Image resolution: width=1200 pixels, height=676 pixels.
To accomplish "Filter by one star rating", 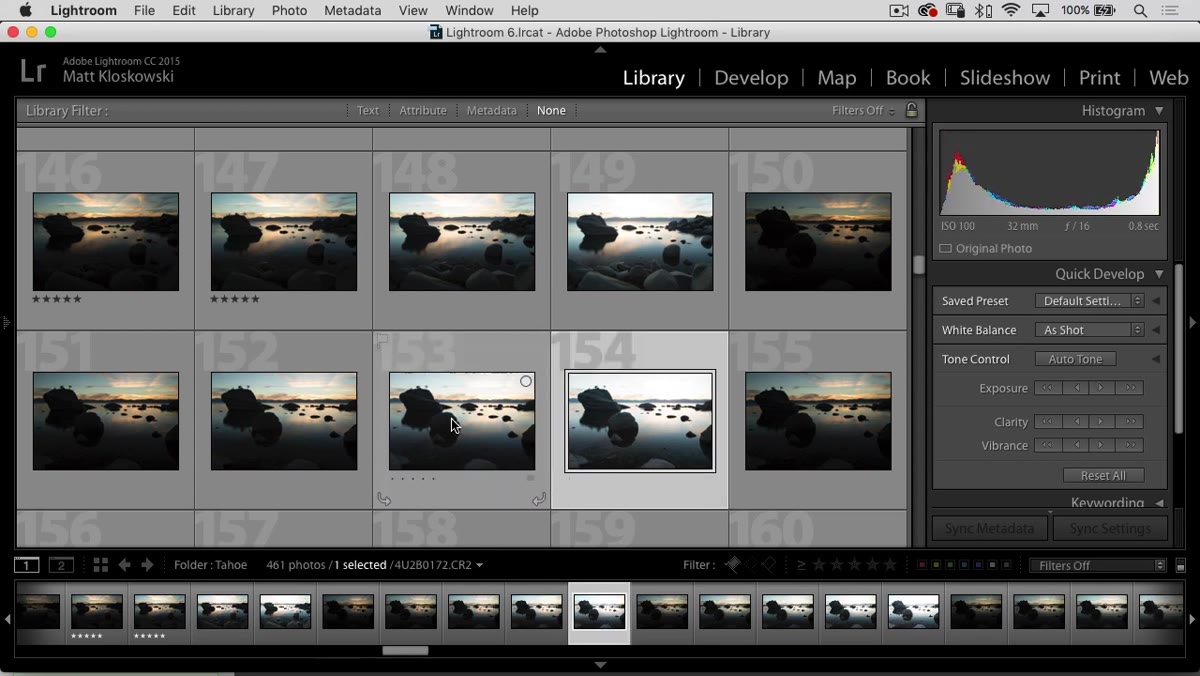I will (x=819, y=565).
